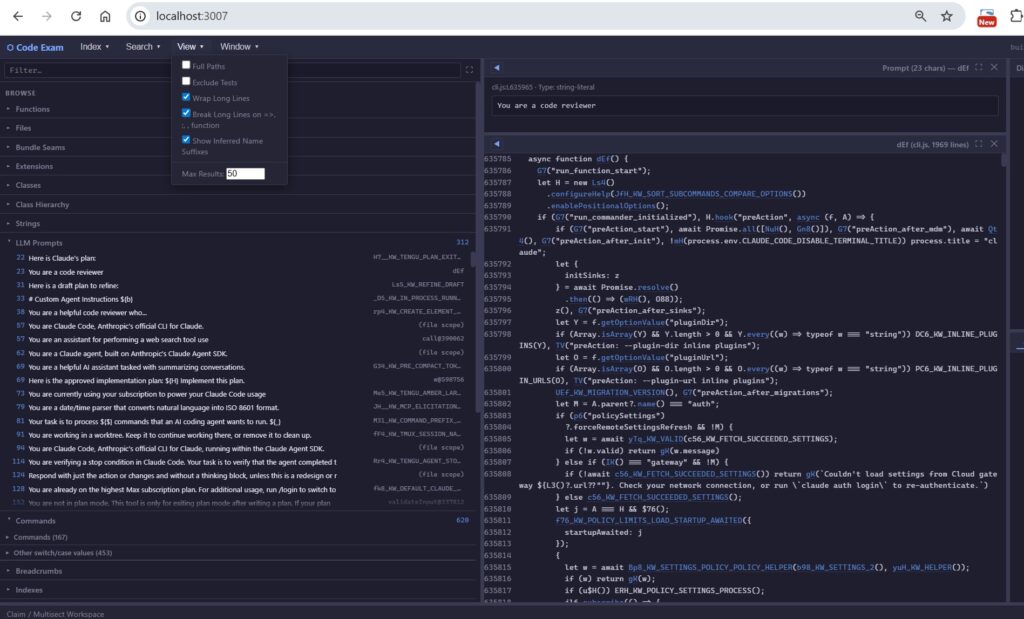Reload the page

pos(76,16)
